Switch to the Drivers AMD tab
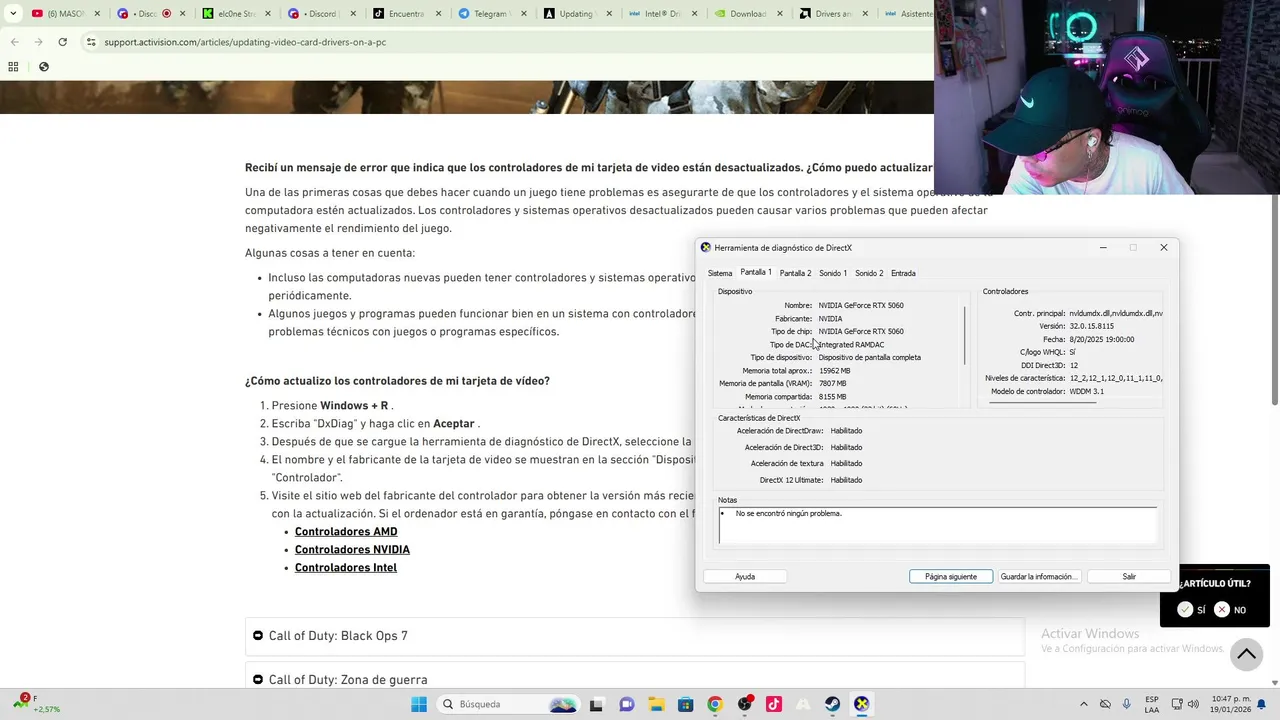Screen dimensions: 1280x720 tap(831, 14)
